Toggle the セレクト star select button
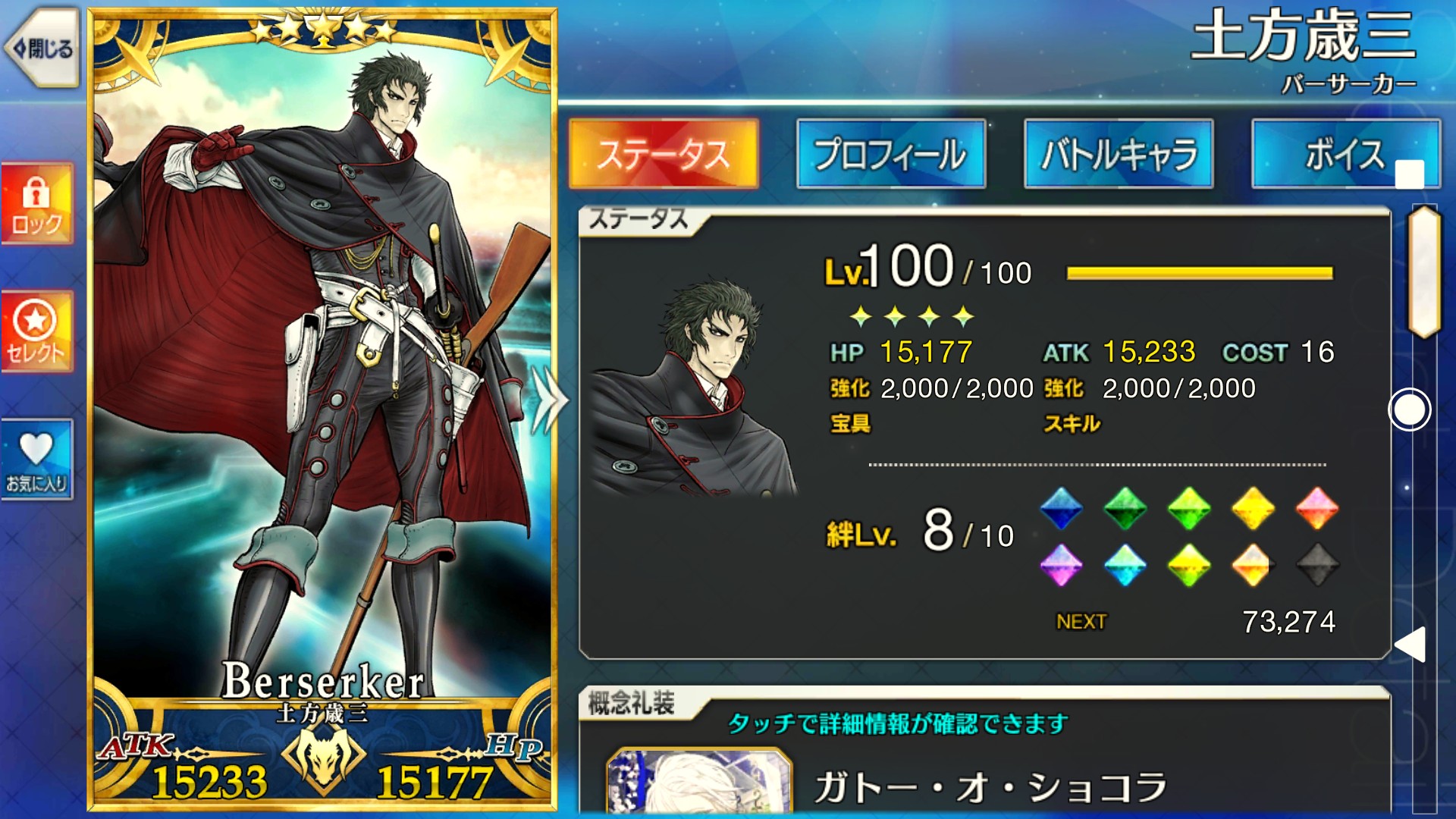This screenshot has width=1456, height=819. [x=37, y=331]
